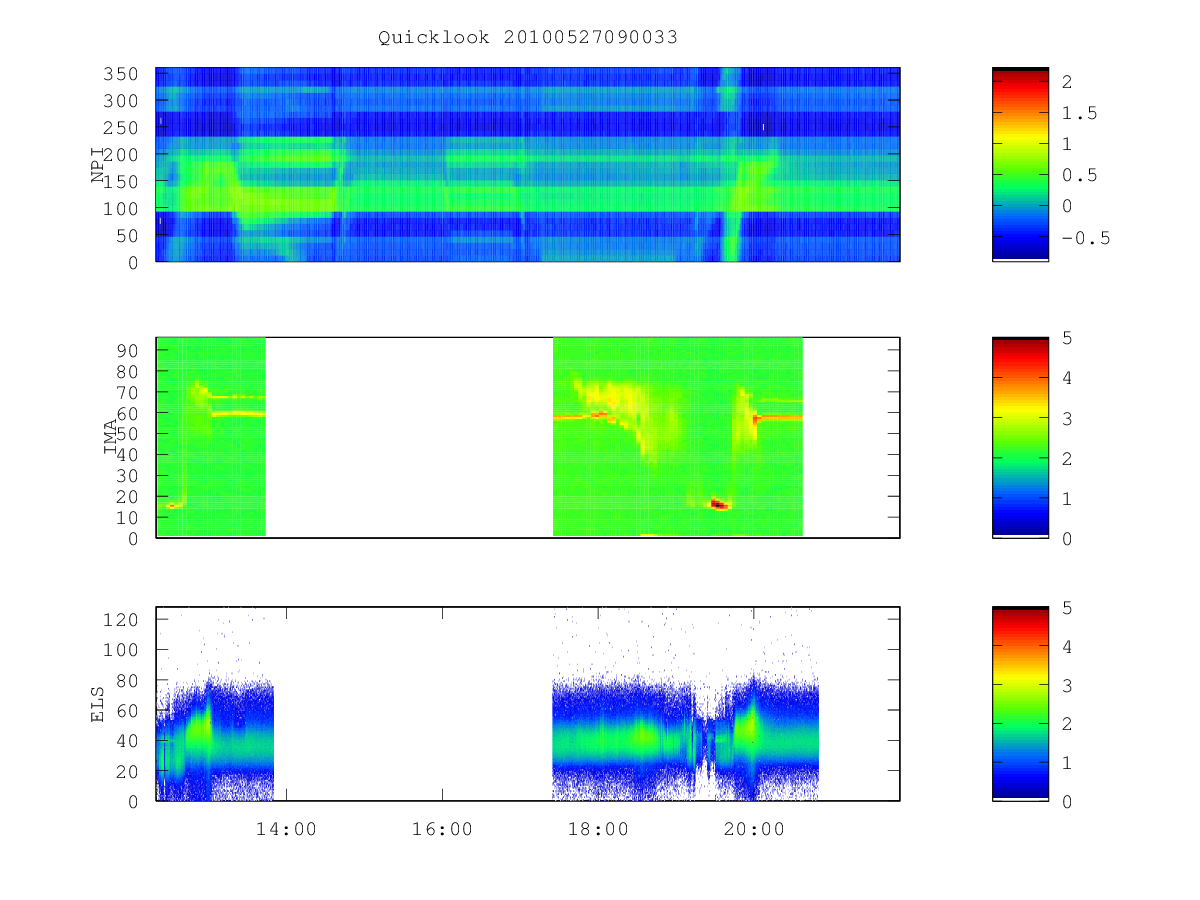Select the NPI y-axis label
The width and height of the screenshot is (1200, 900).
click(98, 165)
